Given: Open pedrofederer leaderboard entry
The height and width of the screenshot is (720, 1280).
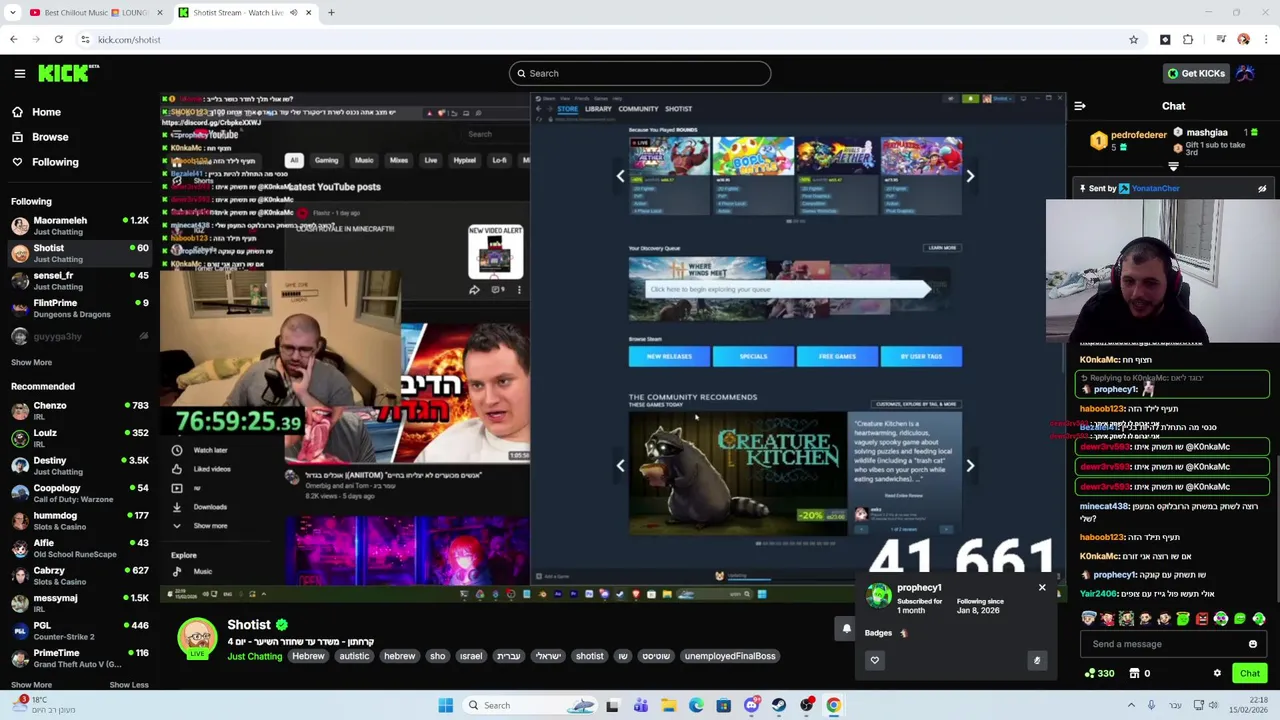Looking at the screenshot, I should [1130, 140].
